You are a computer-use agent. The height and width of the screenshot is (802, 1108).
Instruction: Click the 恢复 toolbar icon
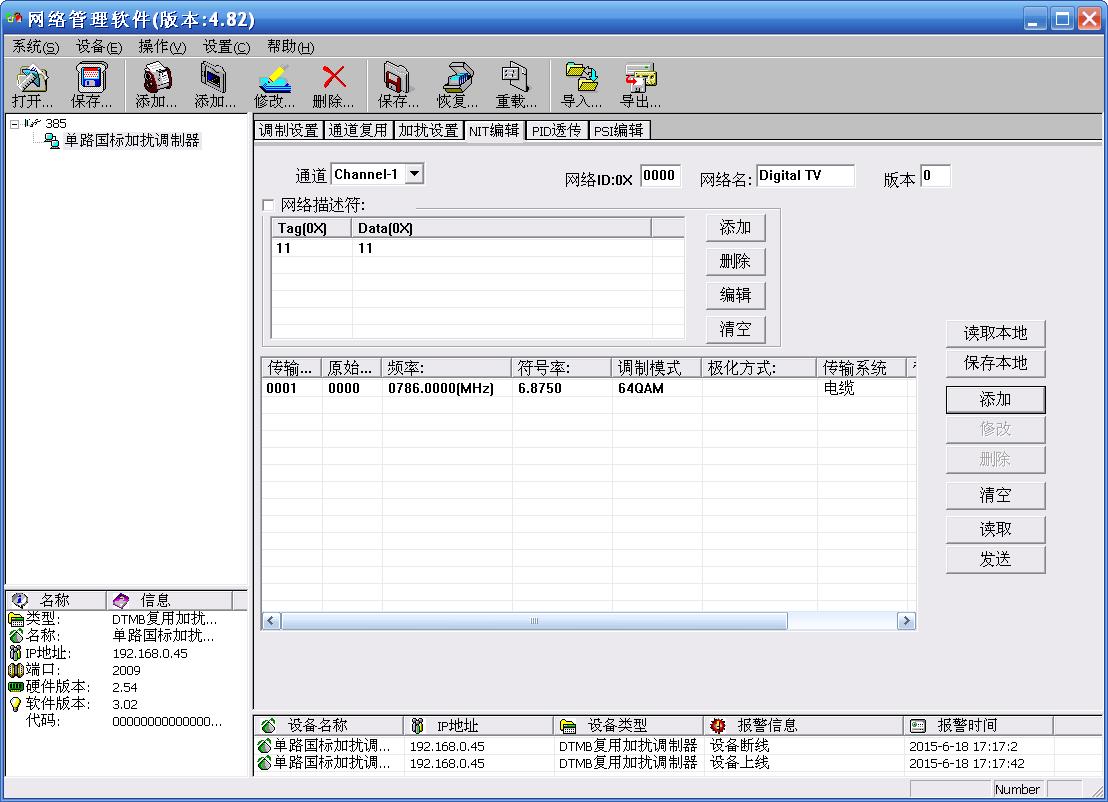coord(458,77)
